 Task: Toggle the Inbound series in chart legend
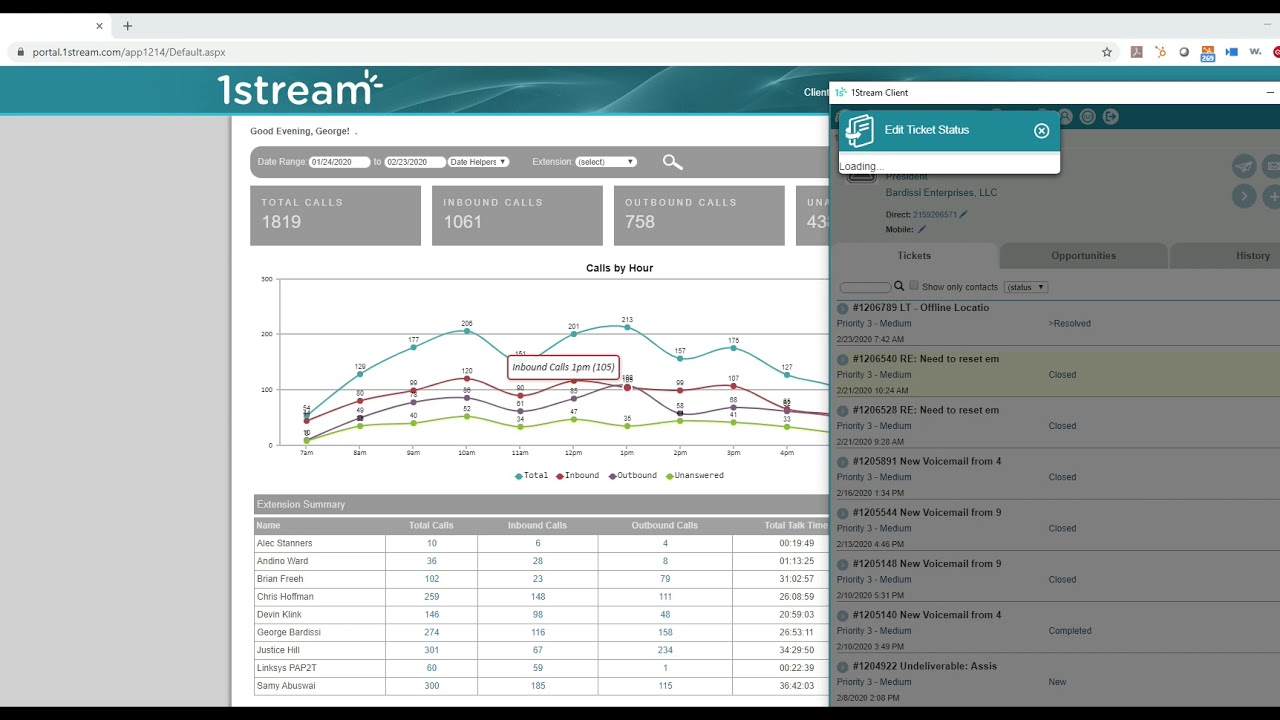(x=578, y=476)
